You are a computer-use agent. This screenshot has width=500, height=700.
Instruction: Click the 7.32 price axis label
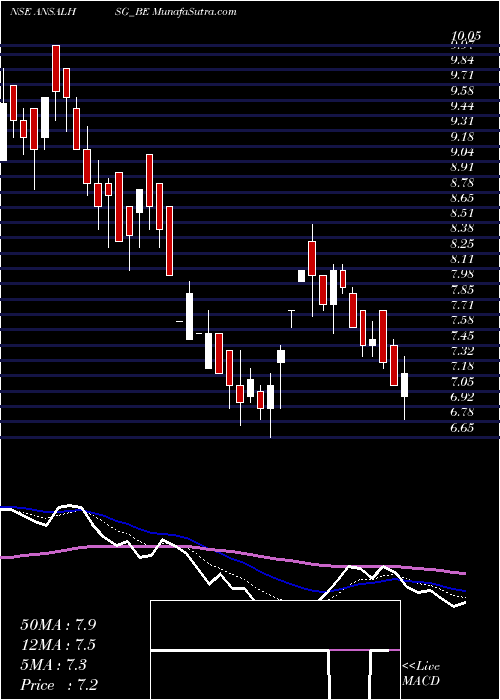coord(462,351)
